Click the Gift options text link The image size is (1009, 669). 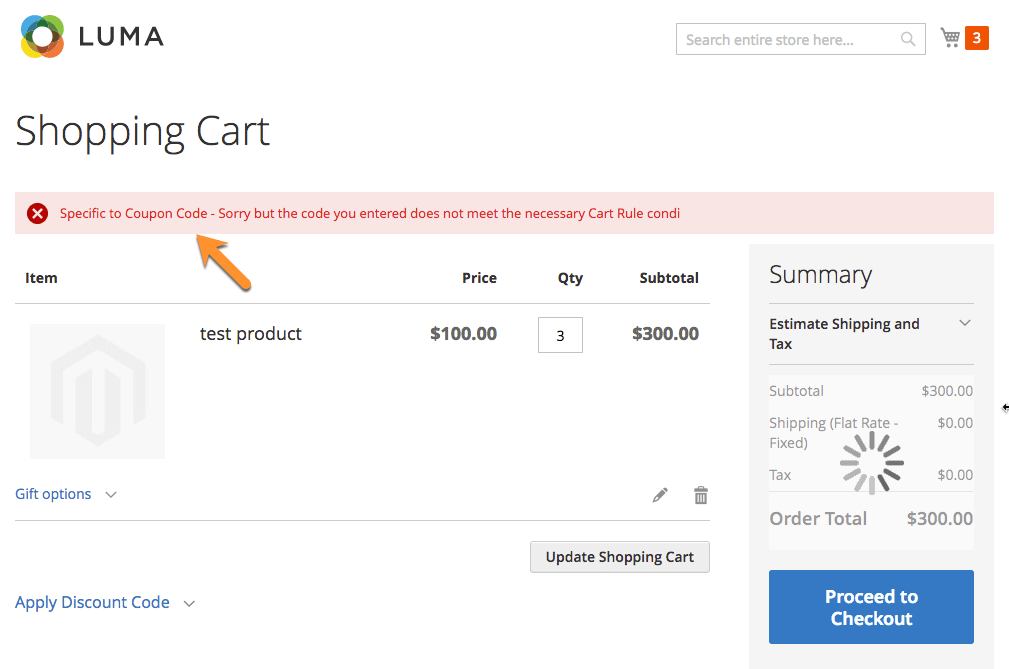point(53,494)
